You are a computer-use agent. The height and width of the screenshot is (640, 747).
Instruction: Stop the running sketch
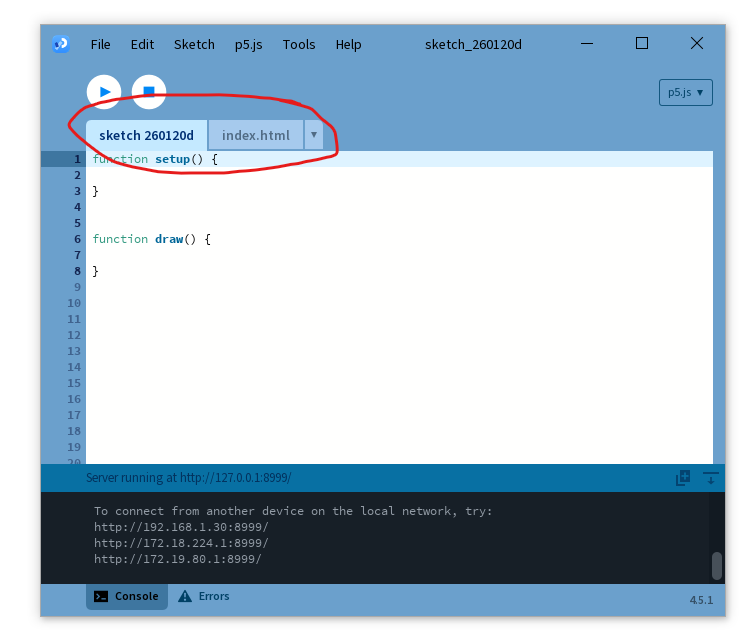coord(149,92)
